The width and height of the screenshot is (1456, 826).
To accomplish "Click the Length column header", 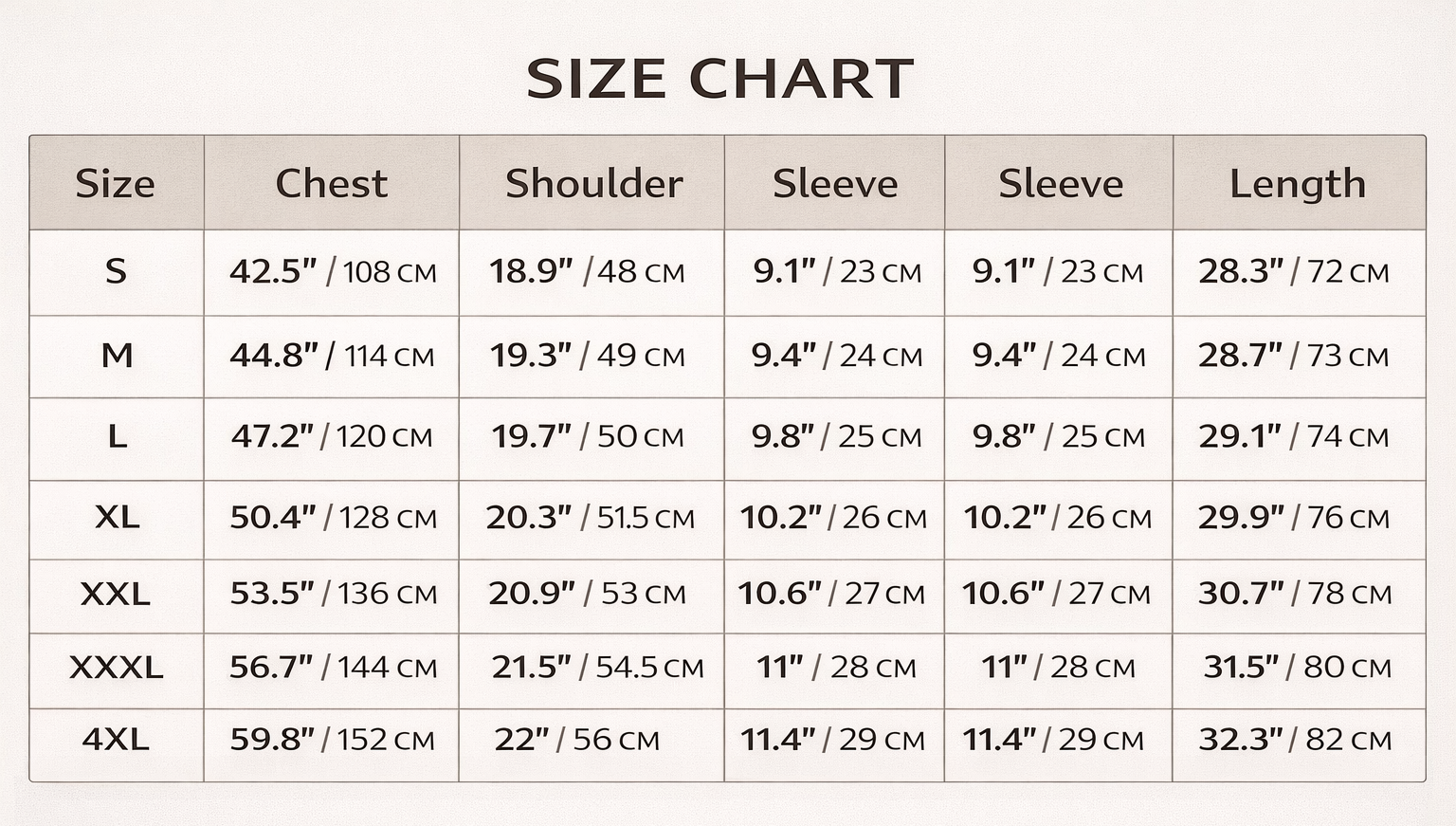I will click(x=1298, y=183).
